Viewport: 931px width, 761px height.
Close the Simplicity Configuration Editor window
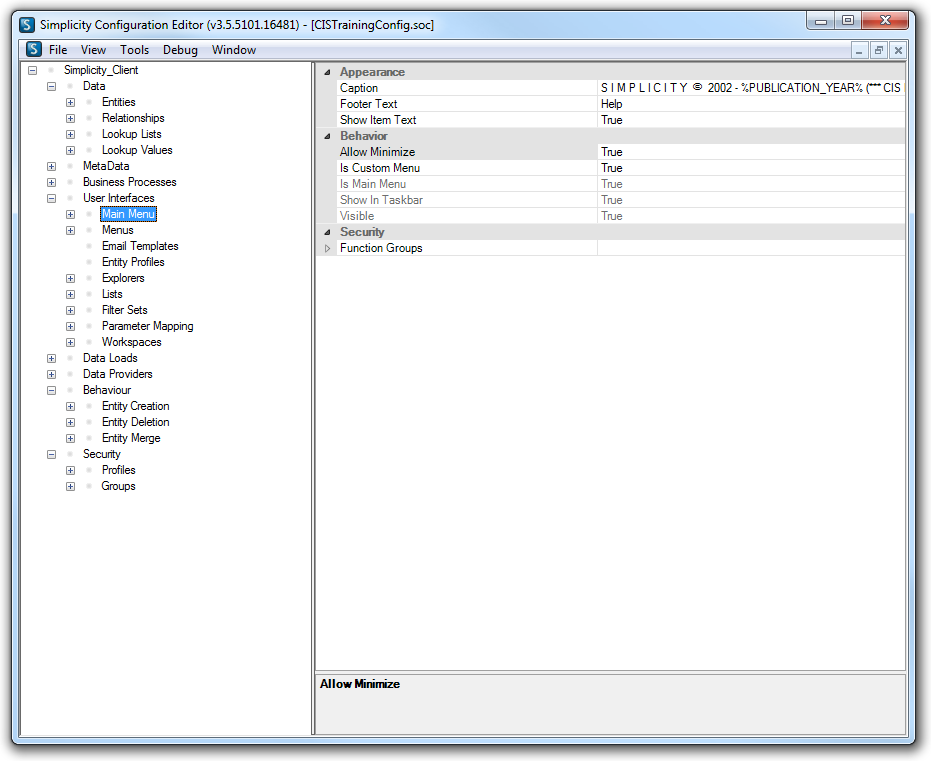click(885, 20)
